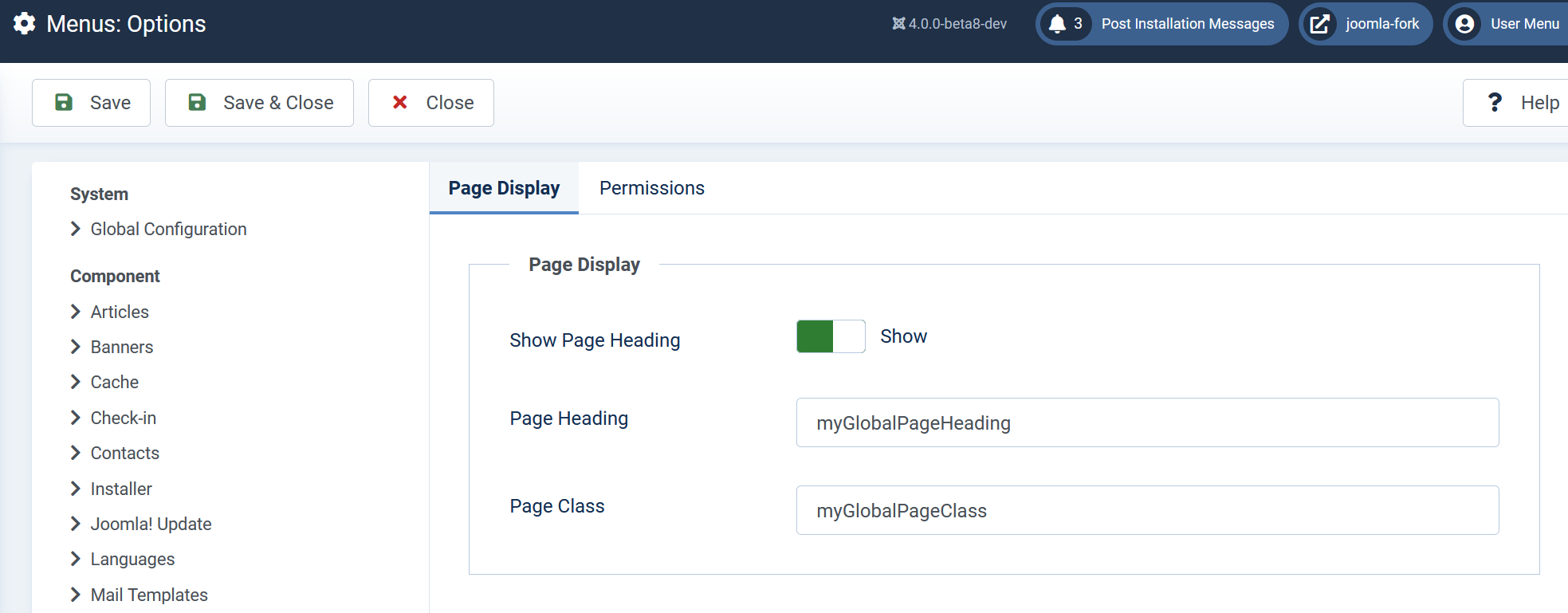Open Articles component options
This screenshot has height=613, width=1568.
120,312
